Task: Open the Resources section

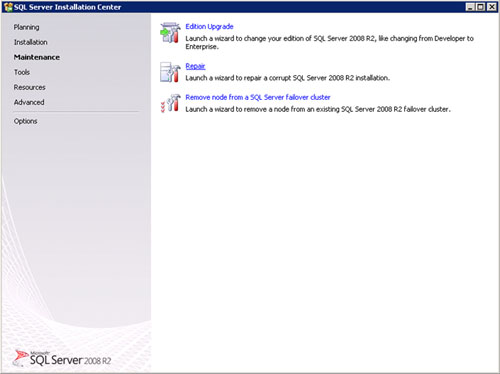Action: 29,87
